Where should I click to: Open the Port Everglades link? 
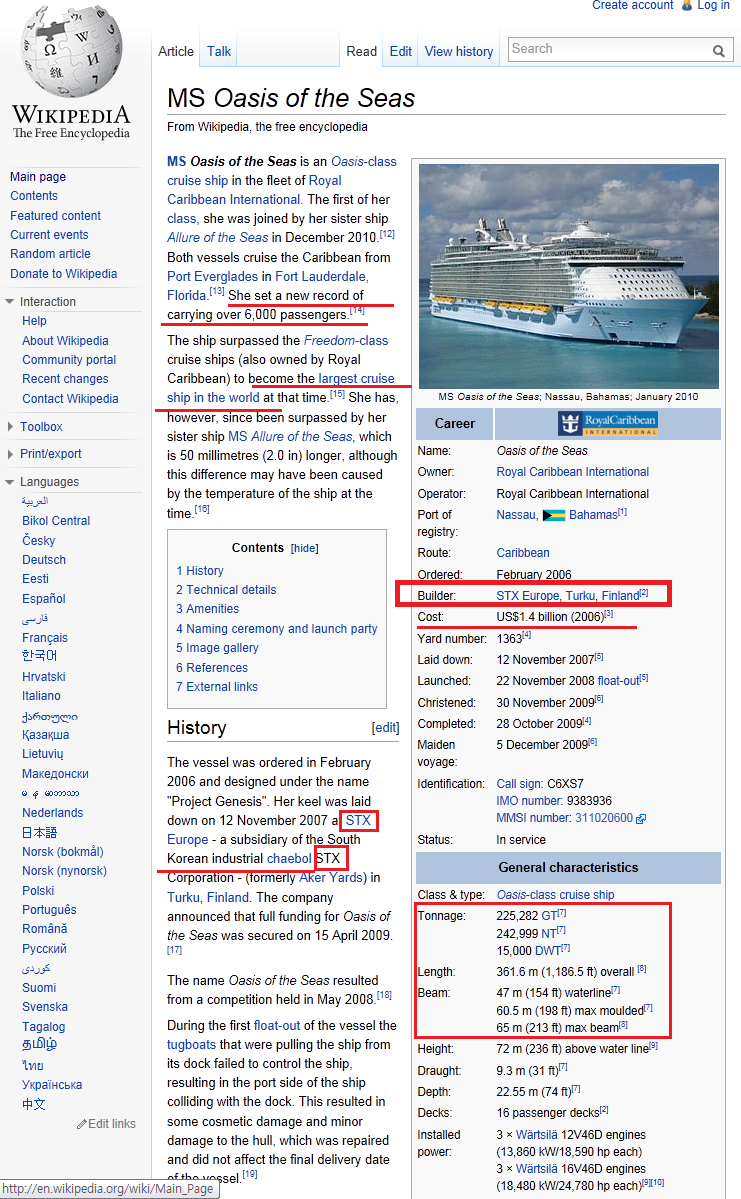click(213, 276)
